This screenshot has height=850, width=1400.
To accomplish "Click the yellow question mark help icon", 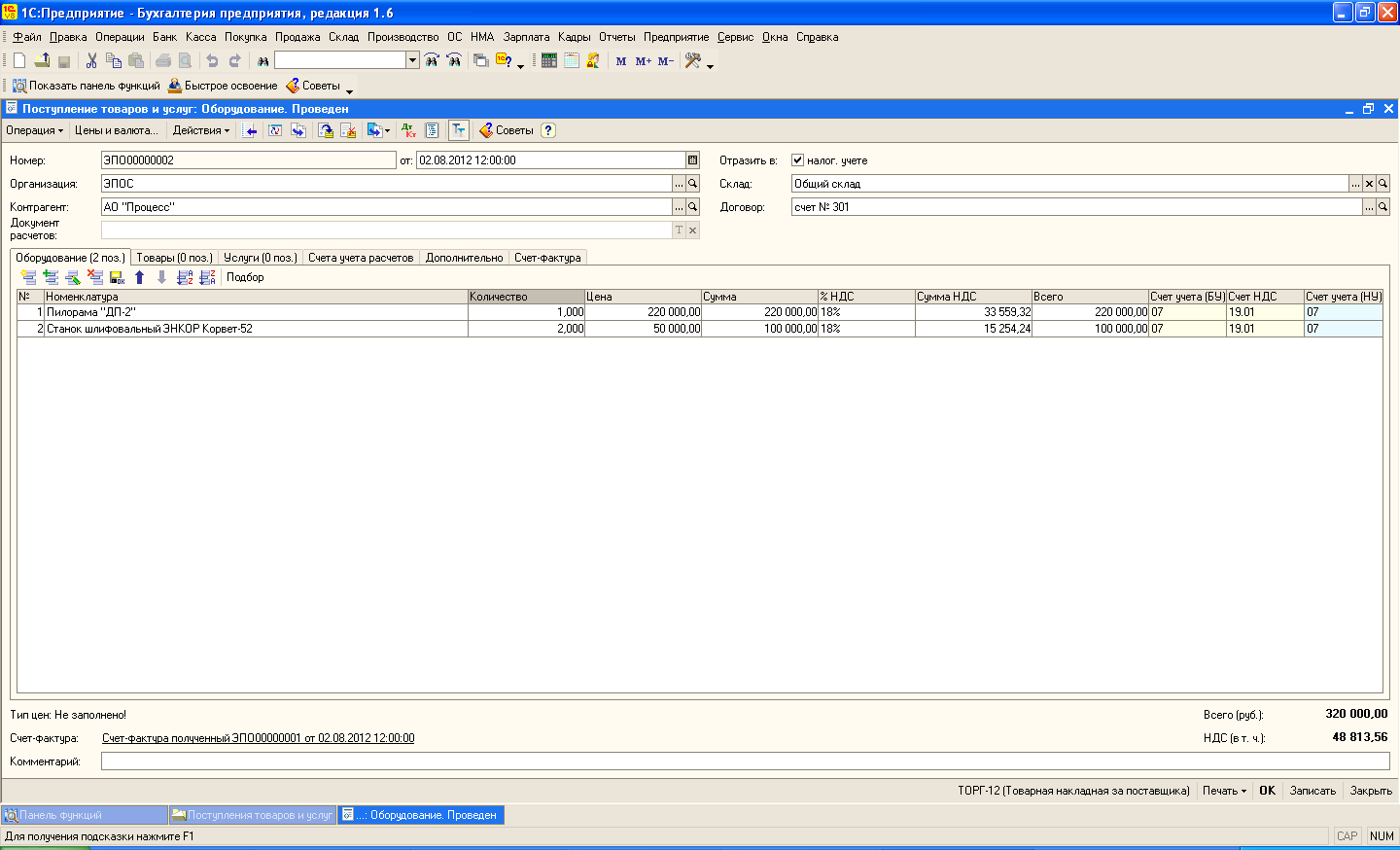I will tap(548, 130).
